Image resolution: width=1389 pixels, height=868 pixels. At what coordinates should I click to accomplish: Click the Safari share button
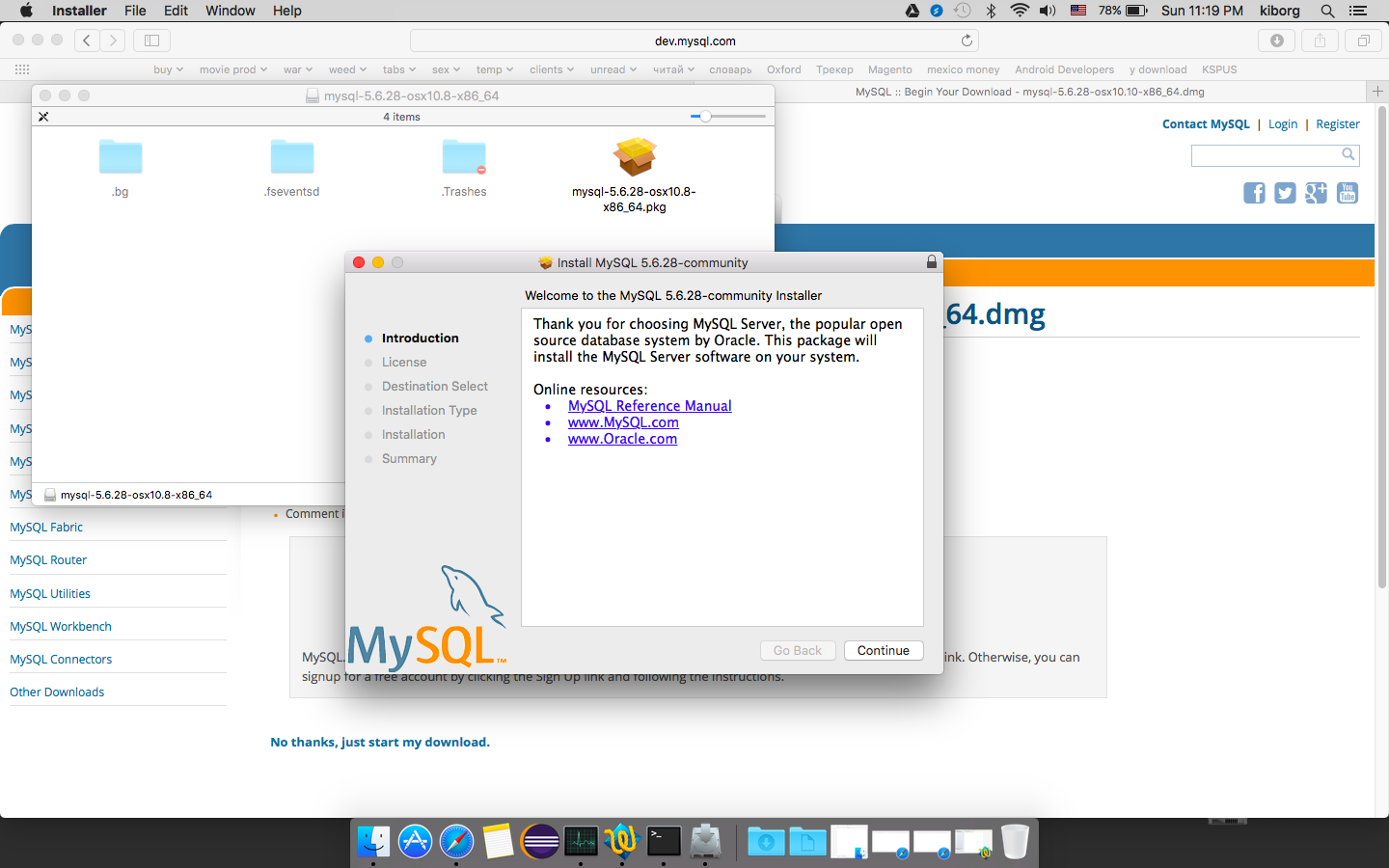coord(1320,41)
